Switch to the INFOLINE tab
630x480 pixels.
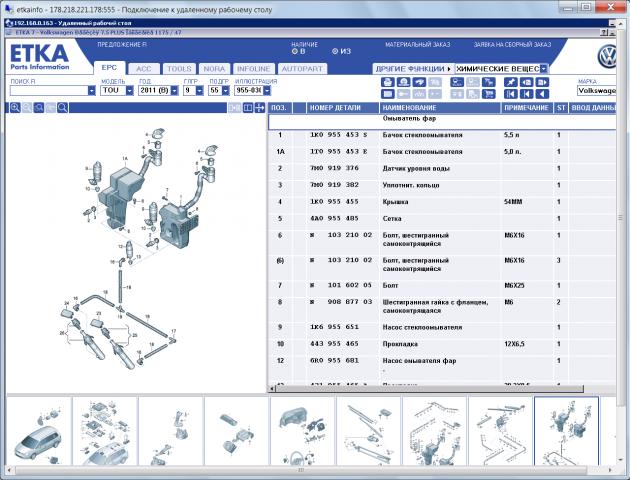click(254, 69)
